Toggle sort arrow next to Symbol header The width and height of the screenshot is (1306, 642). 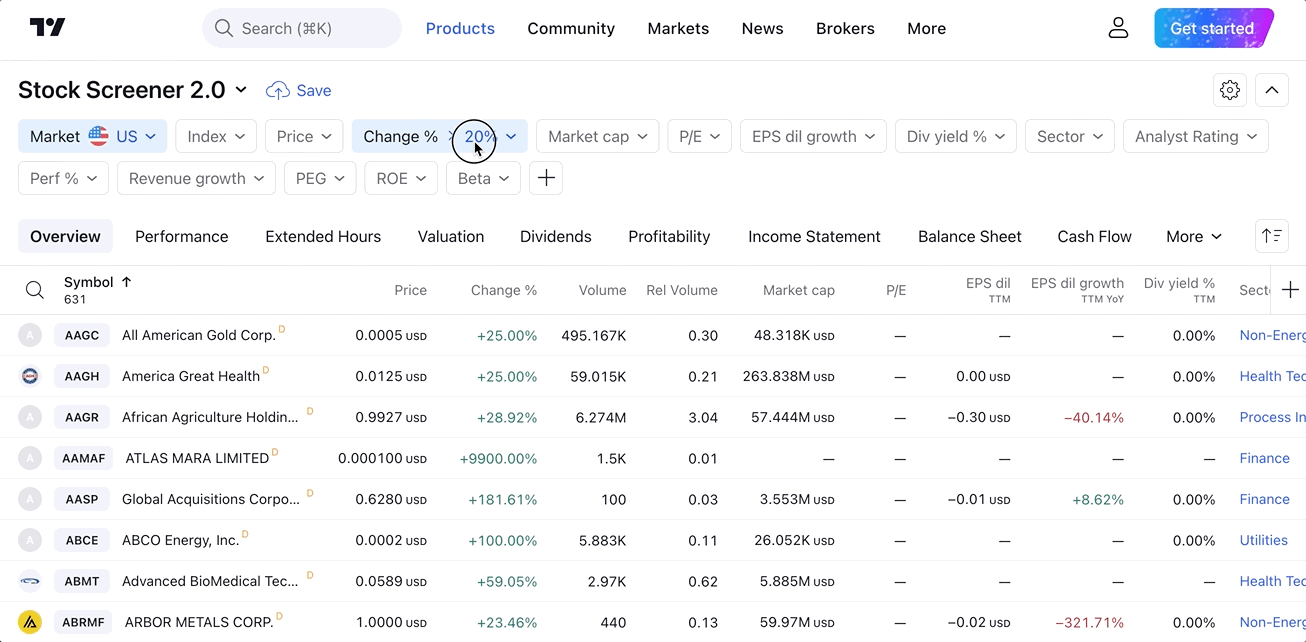click(126, 282)
